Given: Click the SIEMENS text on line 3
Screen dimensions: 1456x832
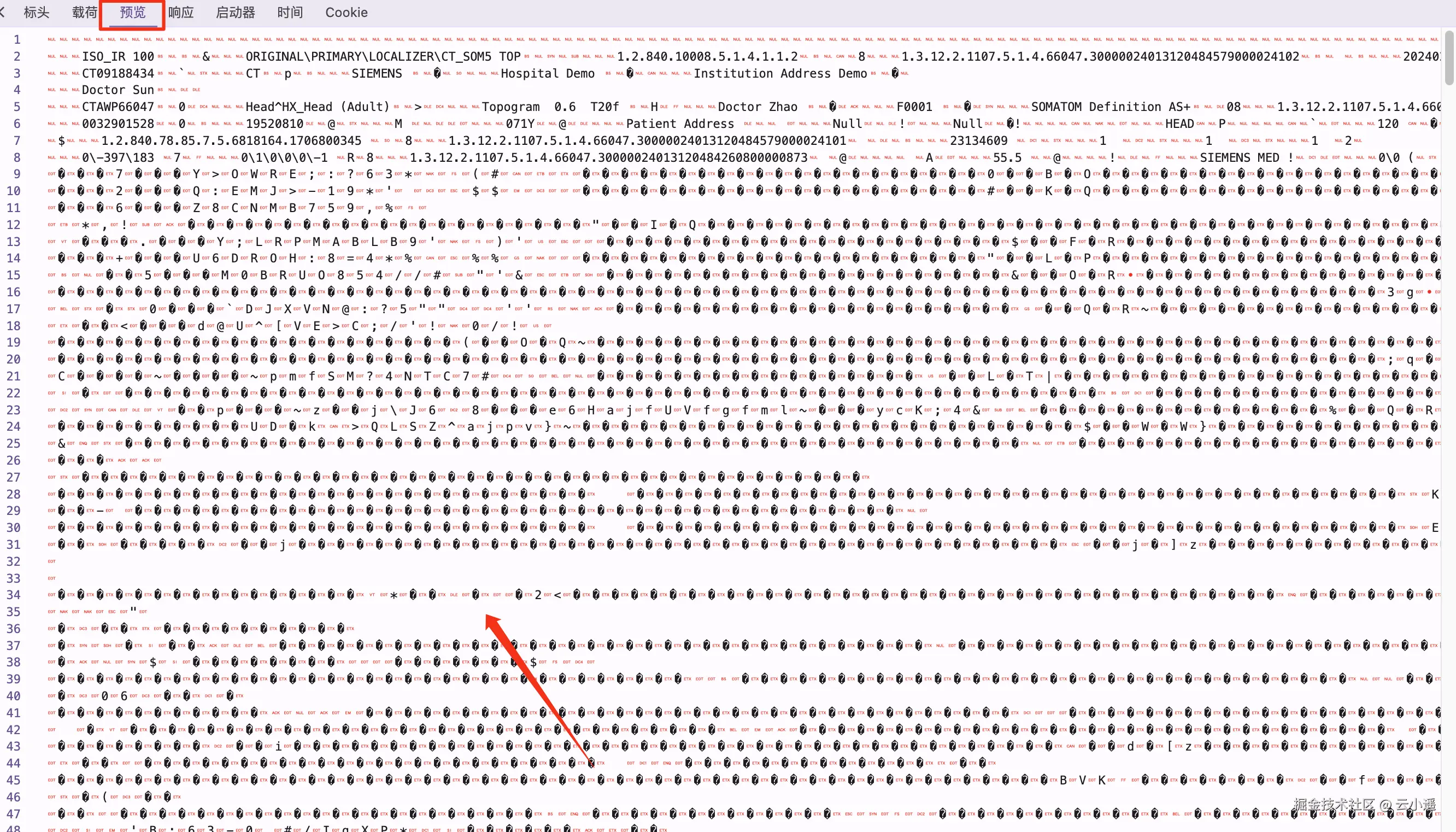Looking at the screenshot, I should [377, 74].
